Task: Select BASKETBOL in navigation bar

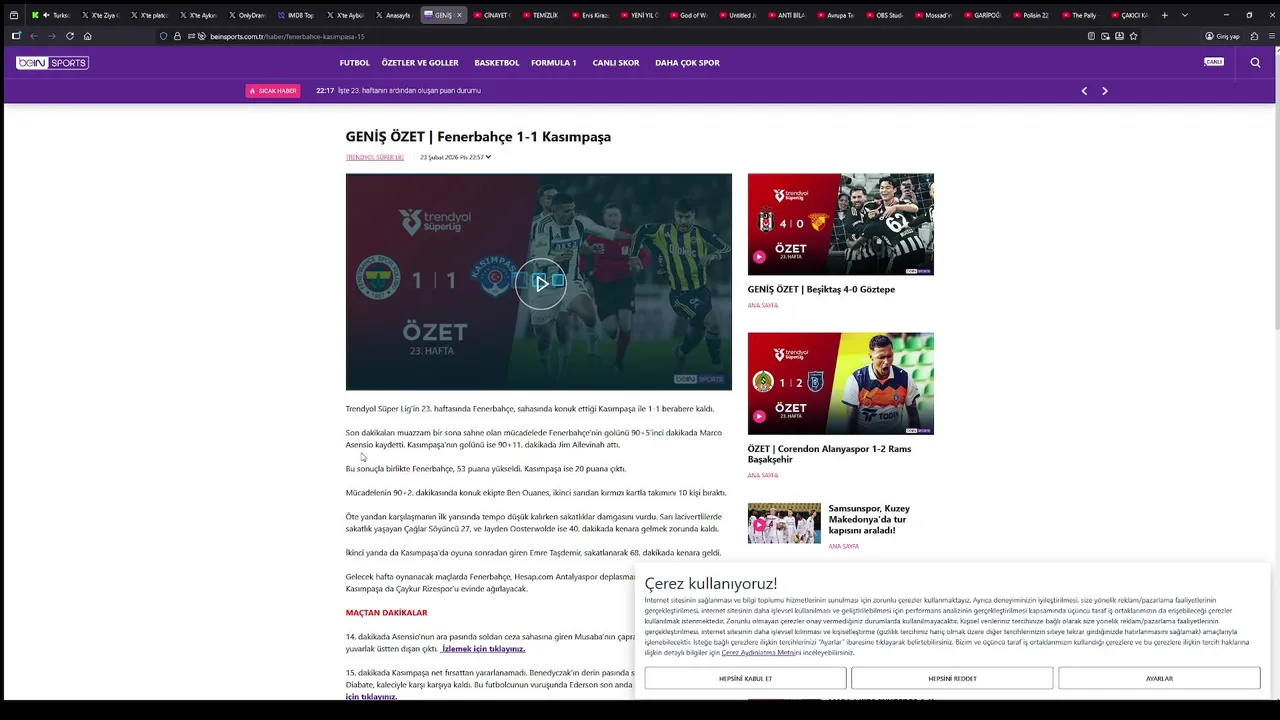Action: pyautogui.click(x=497, y=63)
